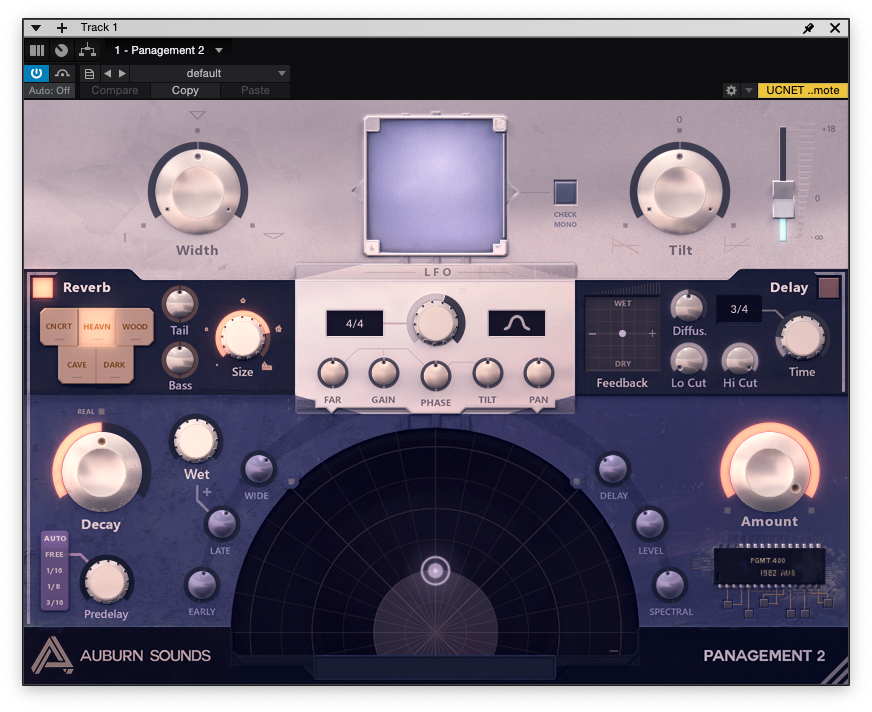Image resolution: width=872 pixels, height=712 pixels.
Task: Toggle the REAL decay indicator
Action: [x=101, y=412]
